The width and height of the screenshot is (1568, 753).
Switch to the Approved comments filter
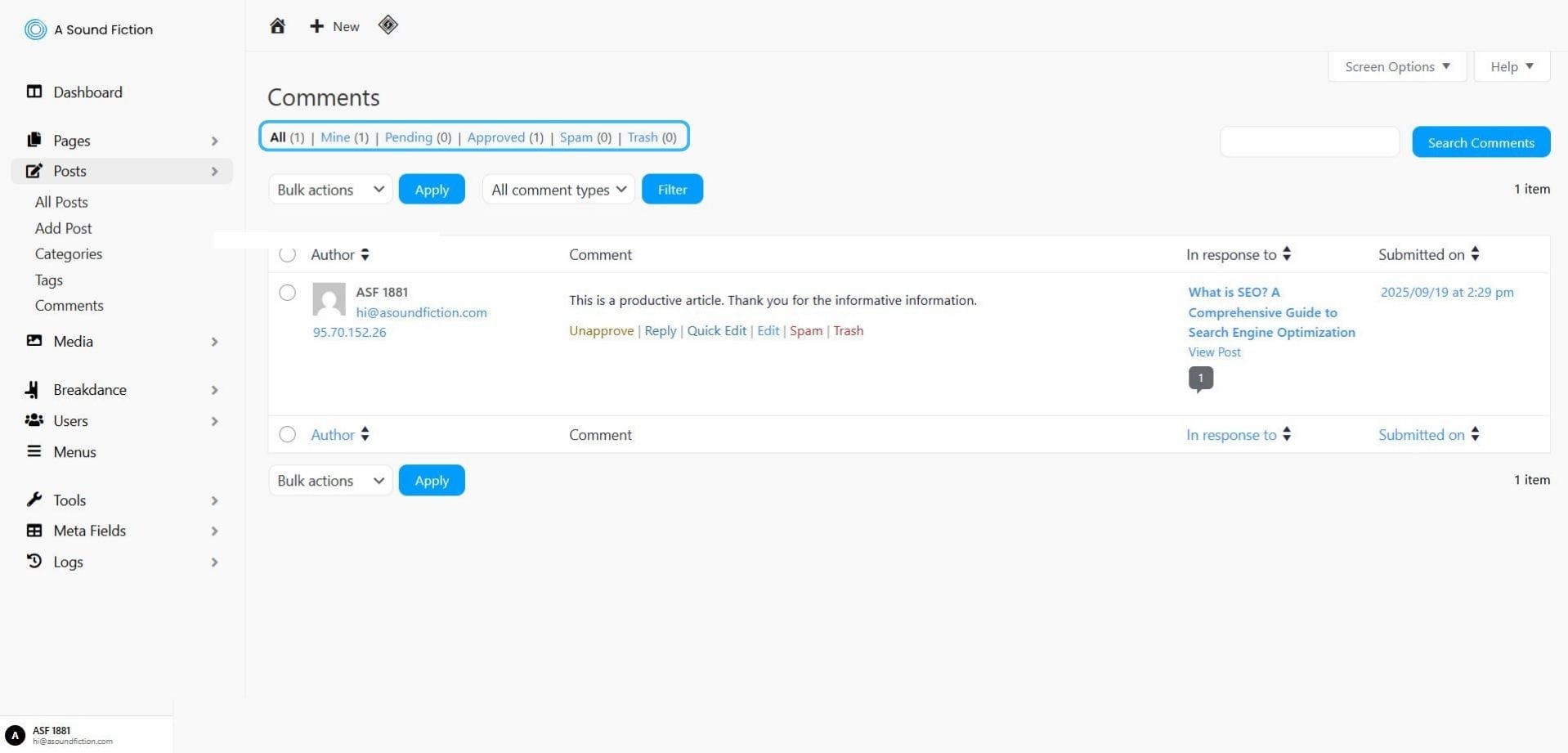coord(495,137)
